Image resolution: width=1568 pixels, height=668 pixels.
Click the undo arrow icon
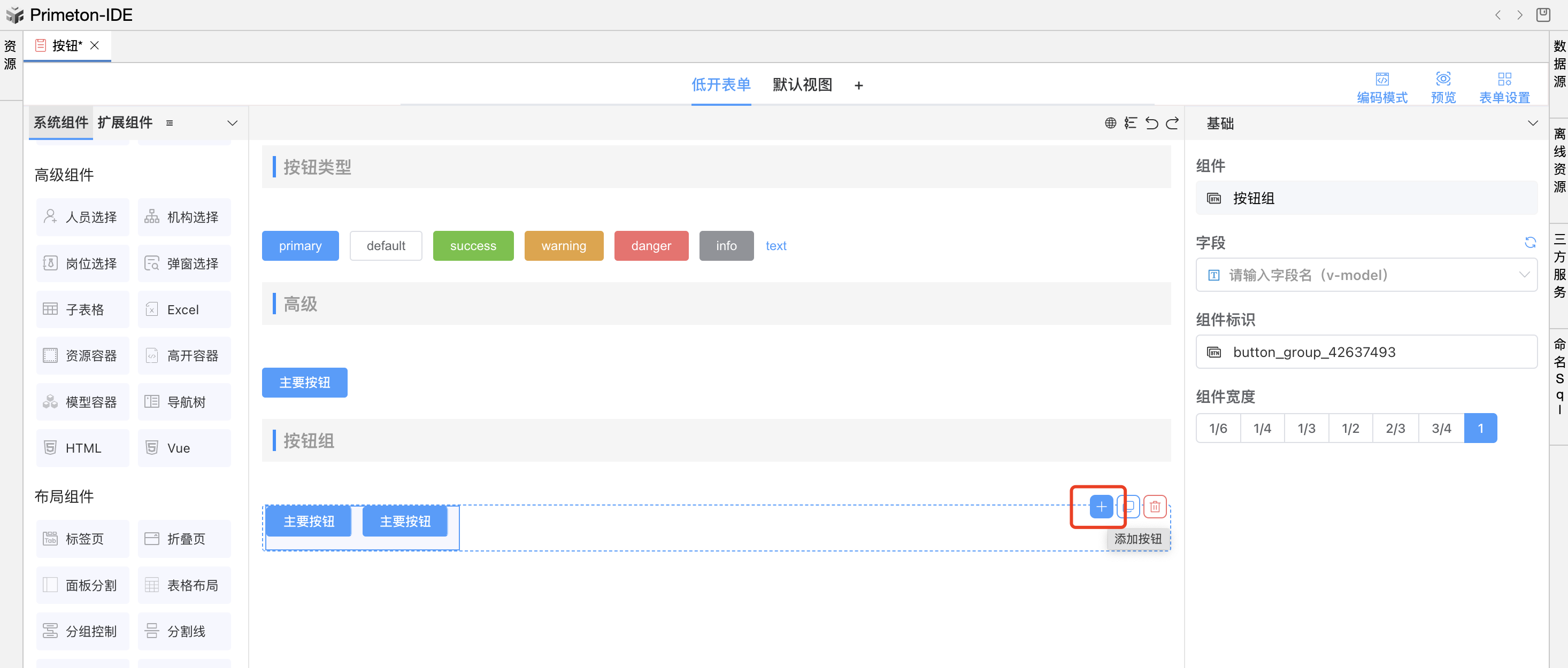(1151, 123)
